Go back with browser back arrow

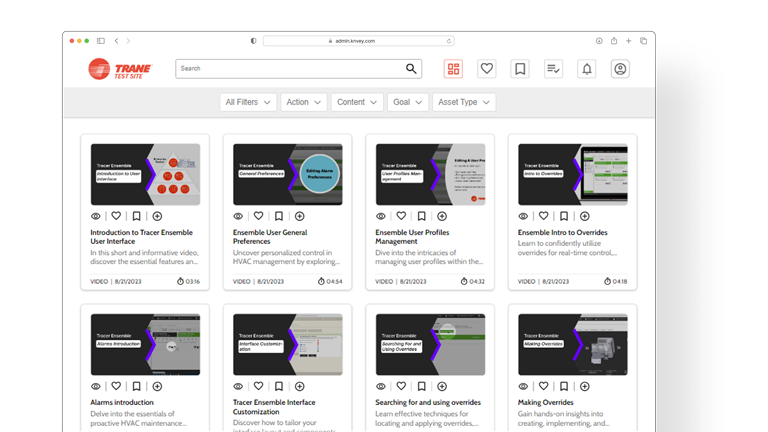(x=117, y=41)
